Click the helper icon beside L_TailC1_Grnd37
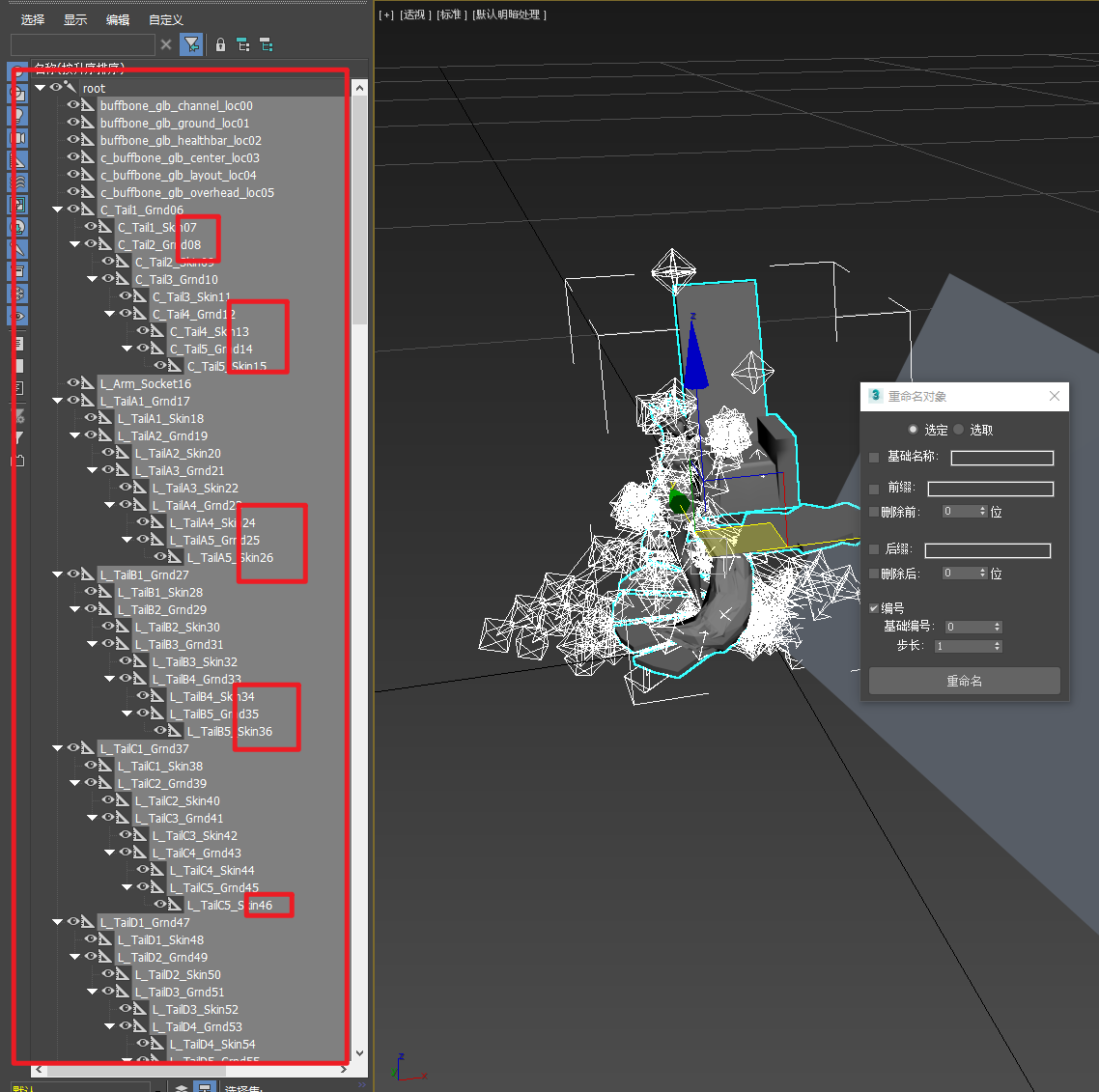1099x1092 pixels. tap(88, 748)
